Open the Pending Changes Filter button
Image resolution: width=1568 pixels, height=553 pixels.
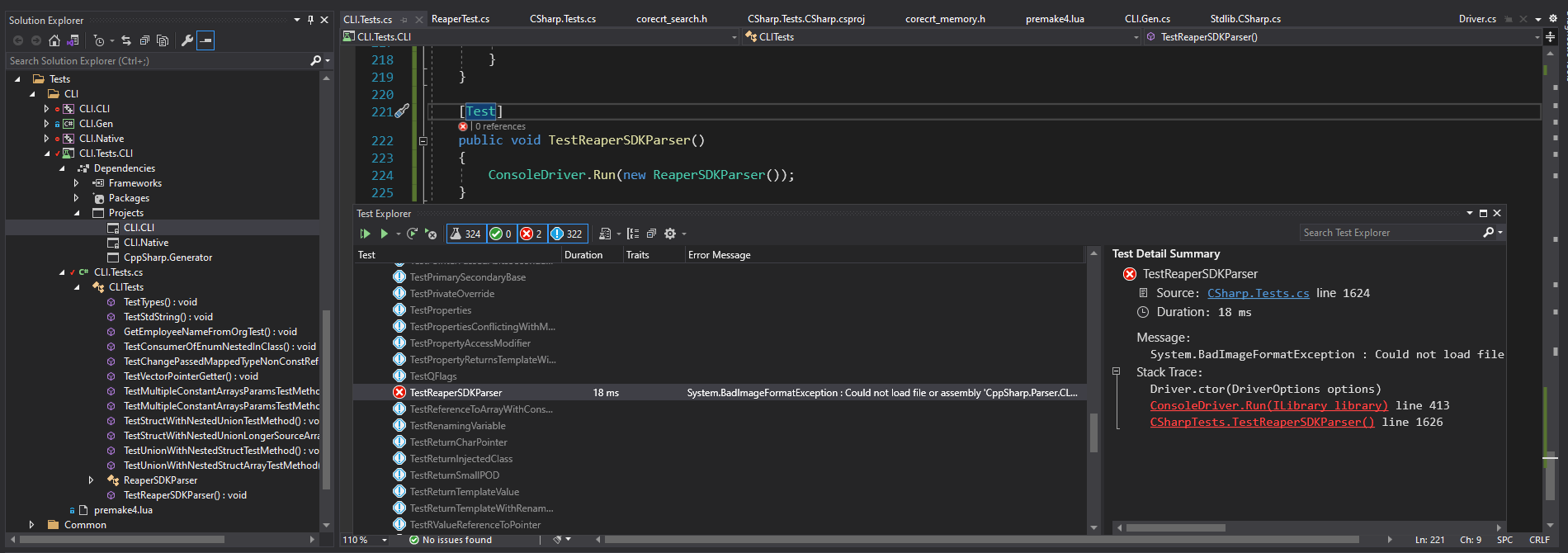pyautogui.click(x=100, y=40)
